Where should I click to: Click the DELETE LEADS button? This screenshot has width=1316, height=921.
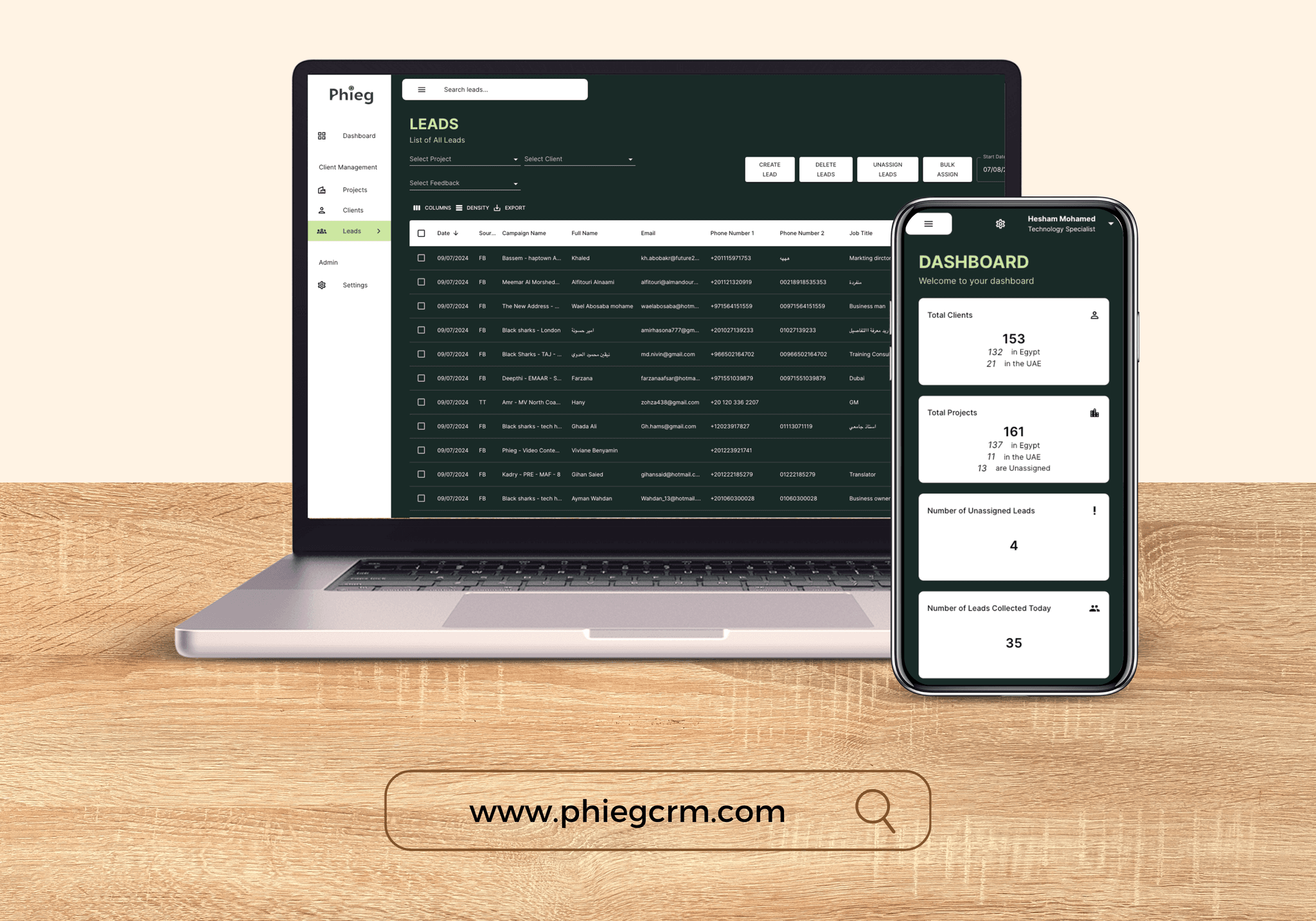pos(825,168)
